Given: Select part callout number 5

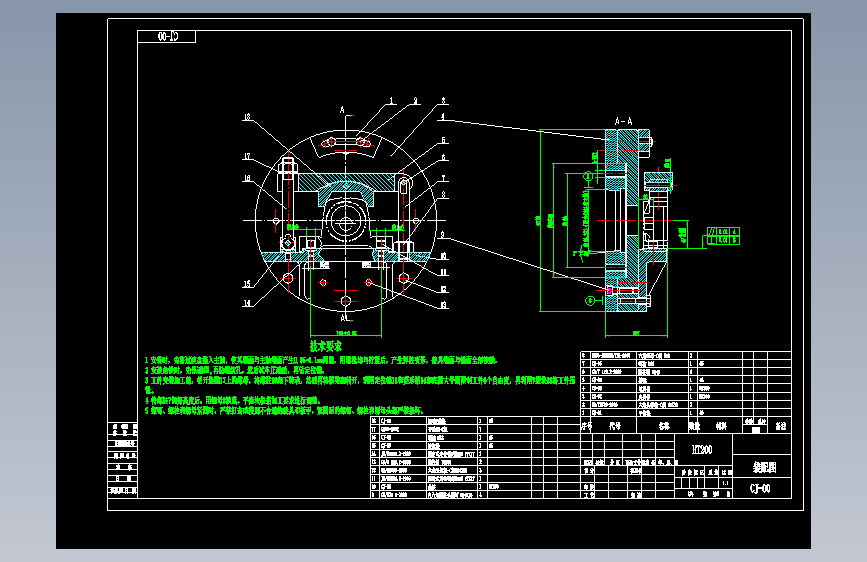Looking at the screenshot, I should pos(443,140).
